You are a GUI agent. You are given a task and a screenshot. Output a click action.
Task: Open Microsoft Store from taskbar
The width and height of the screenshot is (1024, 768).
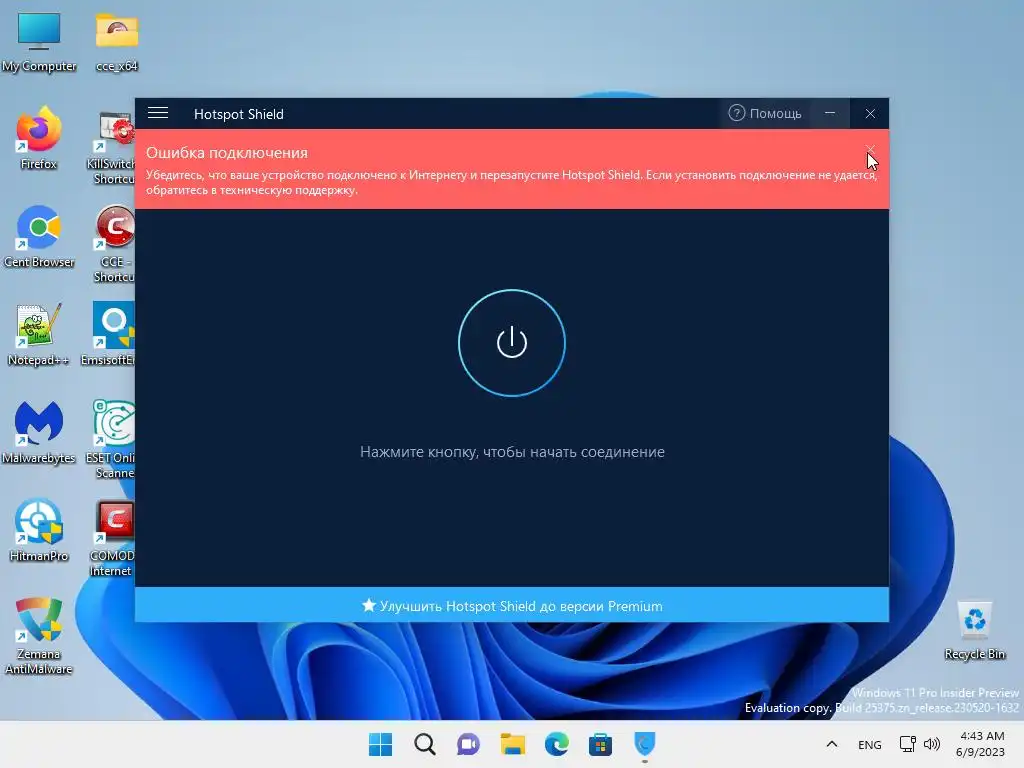pyautogui.click(x=600, y=744)
